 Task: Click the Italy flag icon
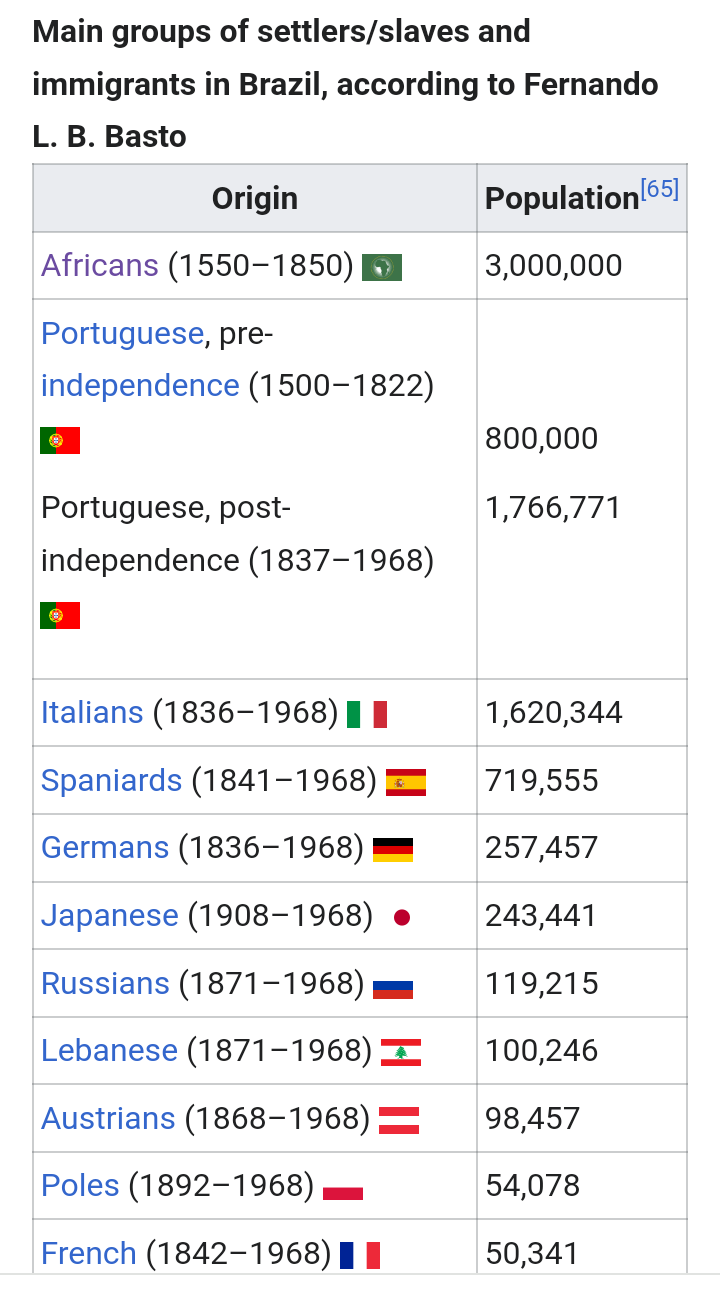click(x=367, y=714)
